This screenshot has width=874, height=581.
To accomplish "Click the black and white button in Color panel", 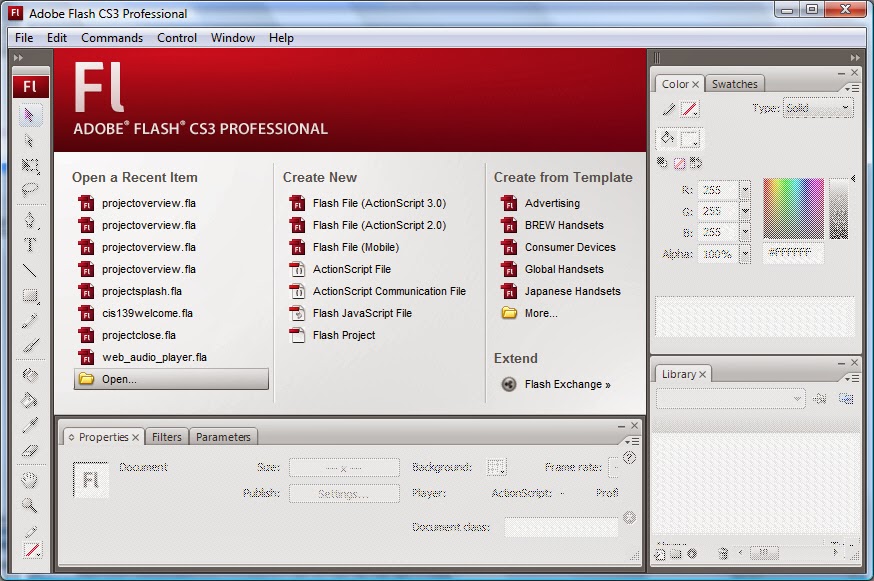I will pyautogui.click(x=662, y=163).
